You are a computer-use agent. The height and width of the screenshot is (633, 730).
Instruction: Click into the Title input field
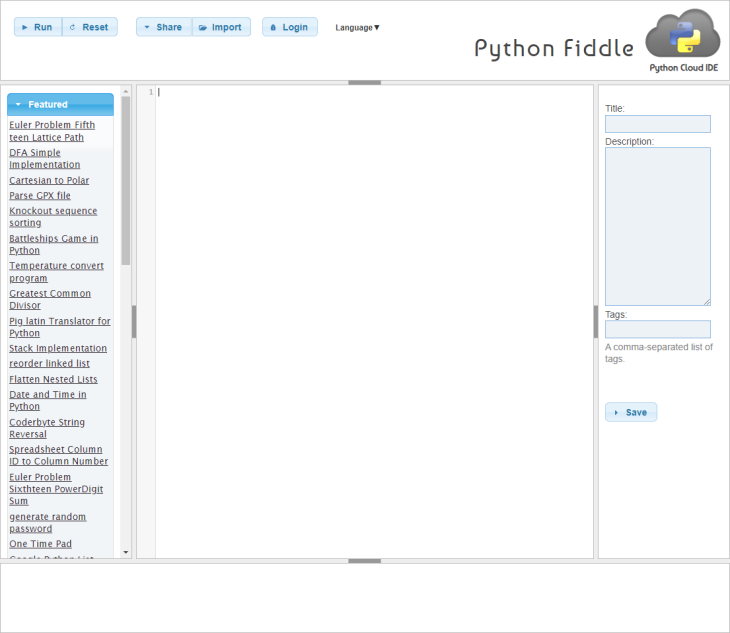[657, 124]
